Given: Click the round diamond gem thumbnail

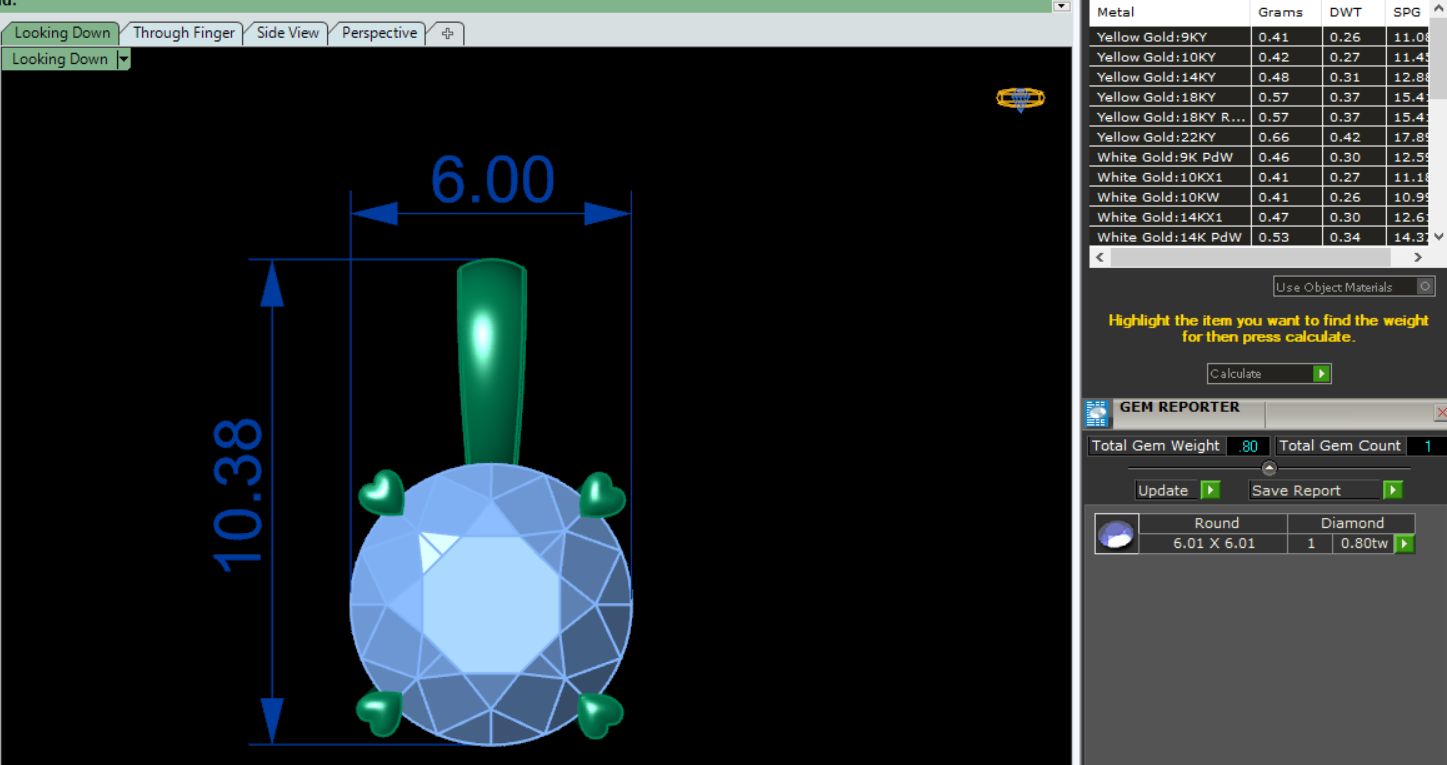Looking at the screenshot, I should (1116, 534).
